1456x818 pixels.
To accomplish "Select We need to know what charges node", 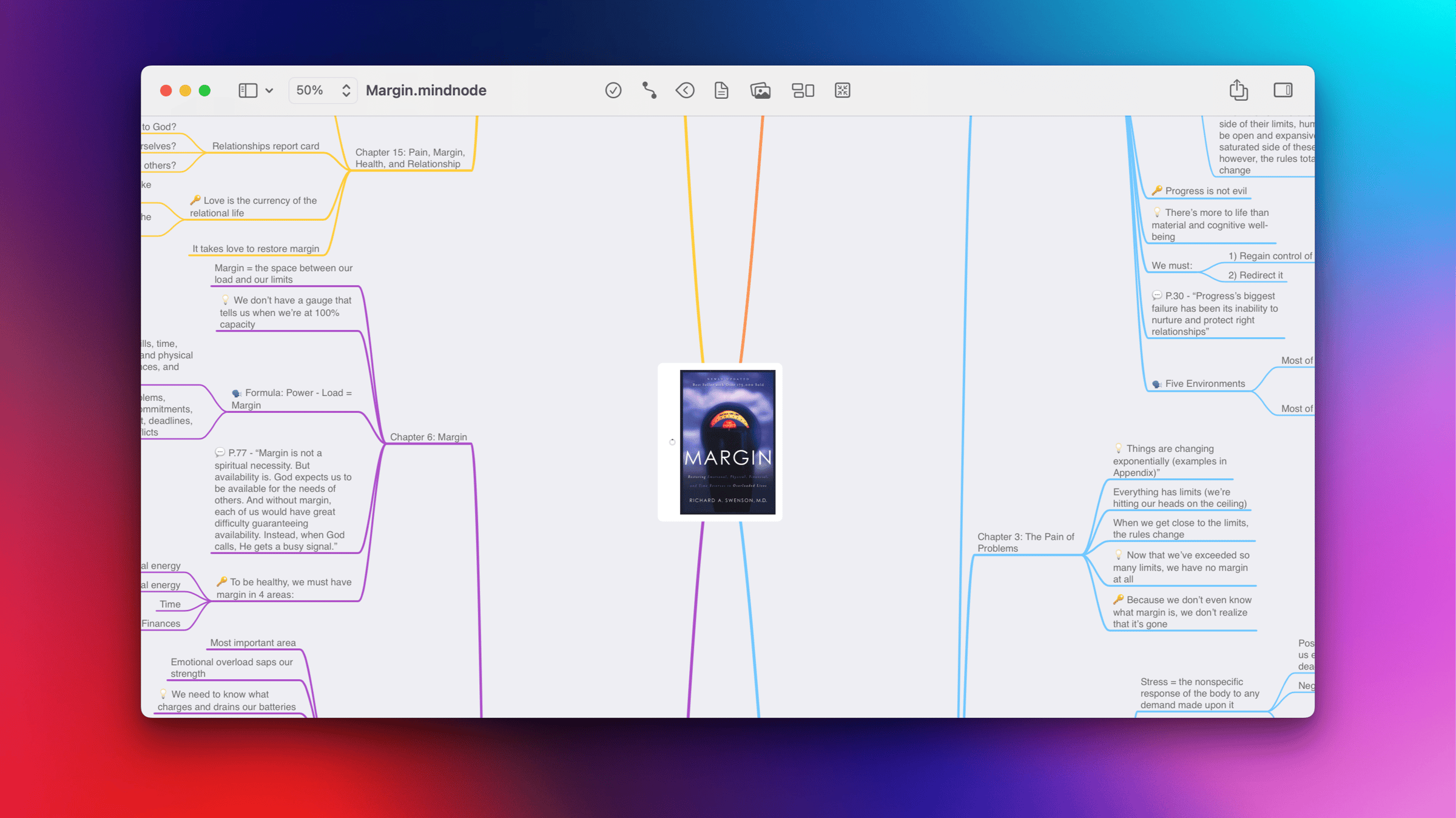I will (x=227, y=700).
